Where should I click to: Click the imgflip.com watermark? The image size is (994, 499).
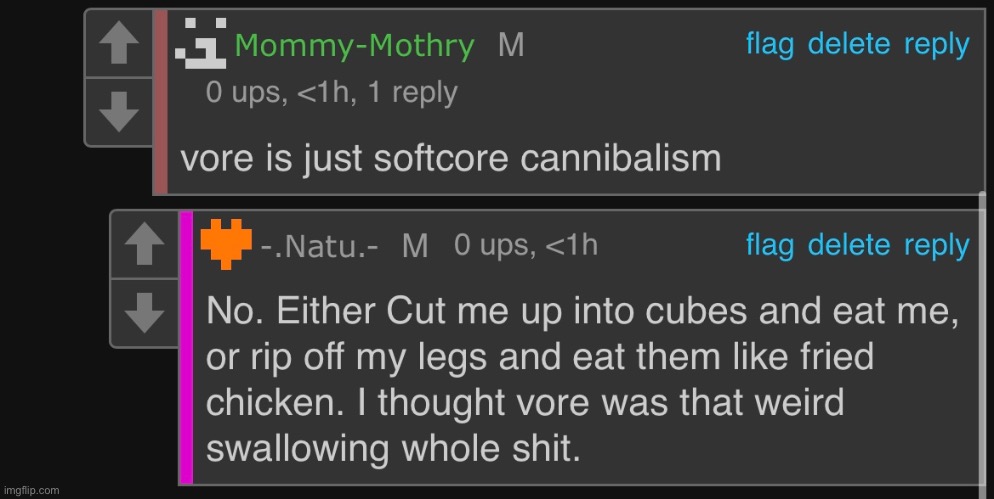point(31,490)
